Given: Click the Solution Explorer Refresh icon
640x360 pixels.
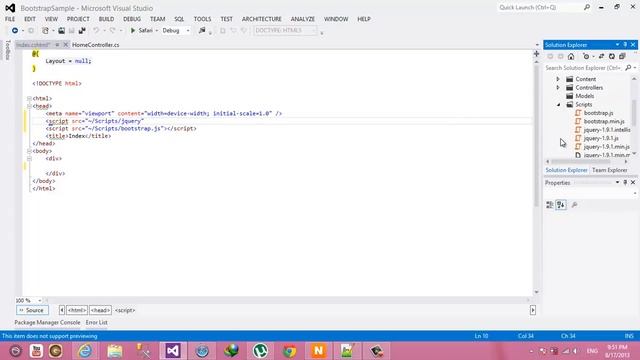Looking at the screenshot, I should (x=611, y=56).
